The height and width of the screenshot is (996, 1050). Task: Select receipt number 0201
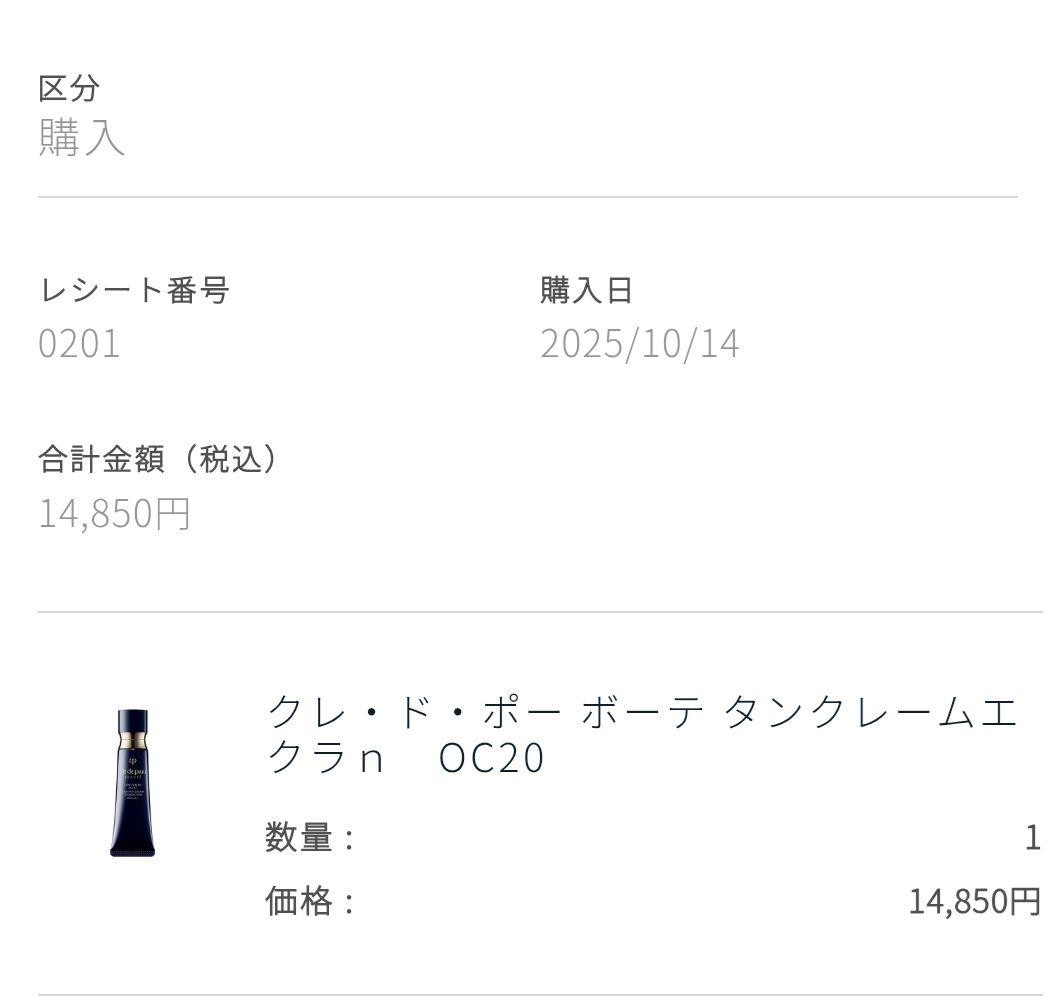[79, 344]
